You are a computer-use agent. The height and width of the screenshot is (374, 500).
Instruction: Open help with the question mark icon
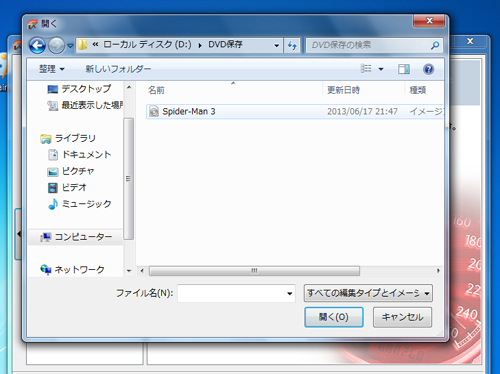click(428, 69)
